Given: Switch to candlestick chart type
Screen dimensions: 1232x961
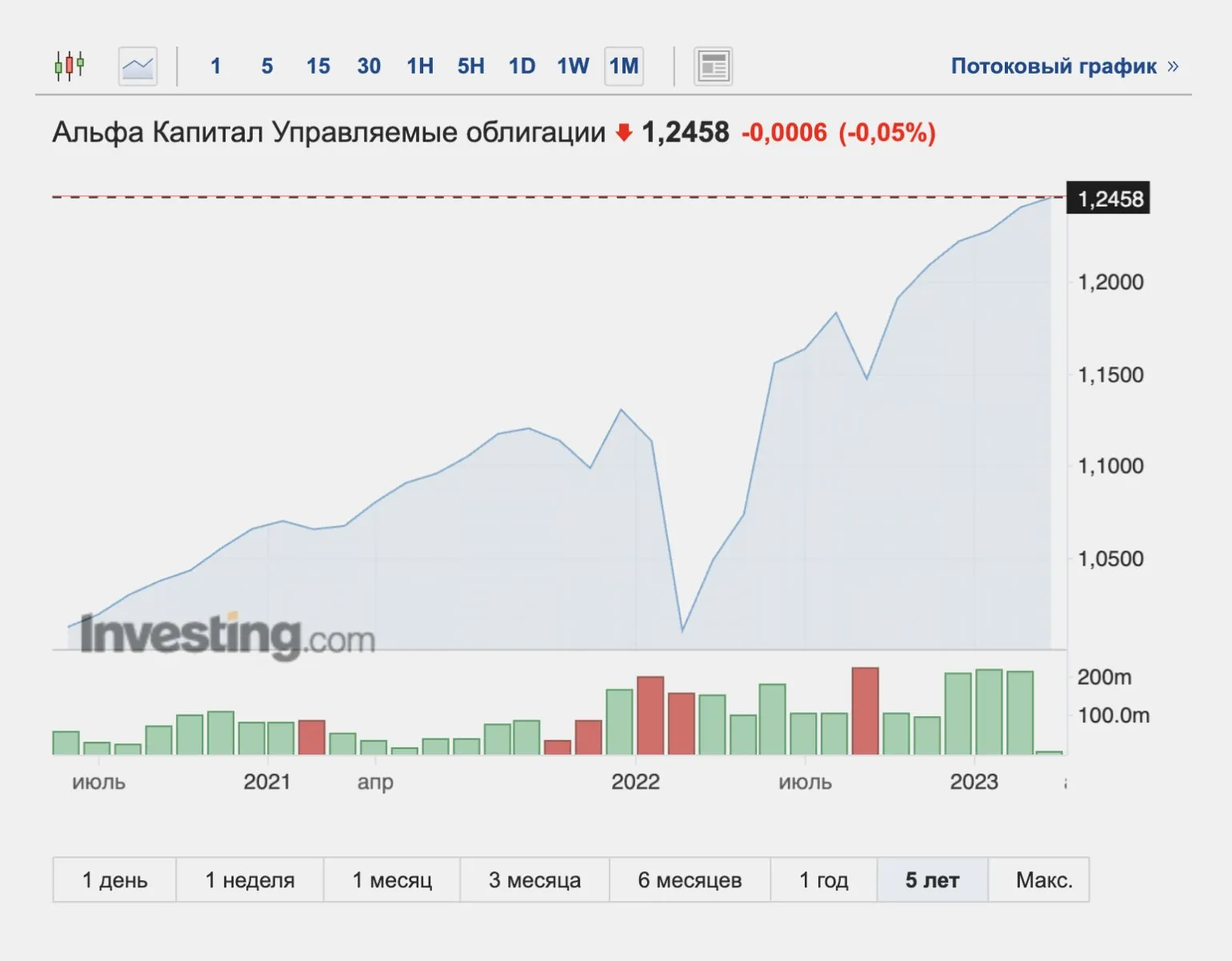Looking at the screenshot, I should (x=70, y=66).
